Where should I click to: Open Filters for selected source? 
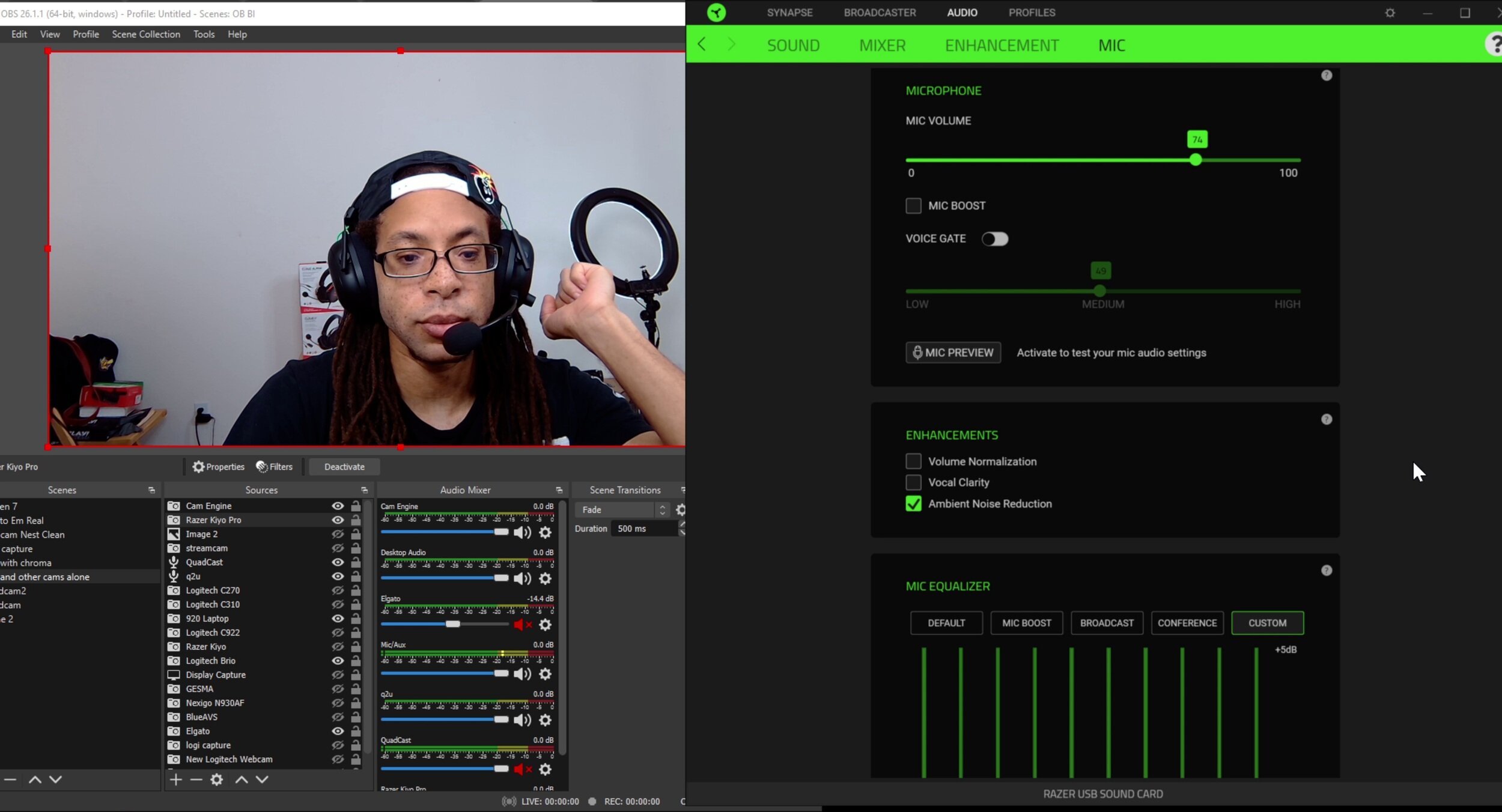coord(274,467)
